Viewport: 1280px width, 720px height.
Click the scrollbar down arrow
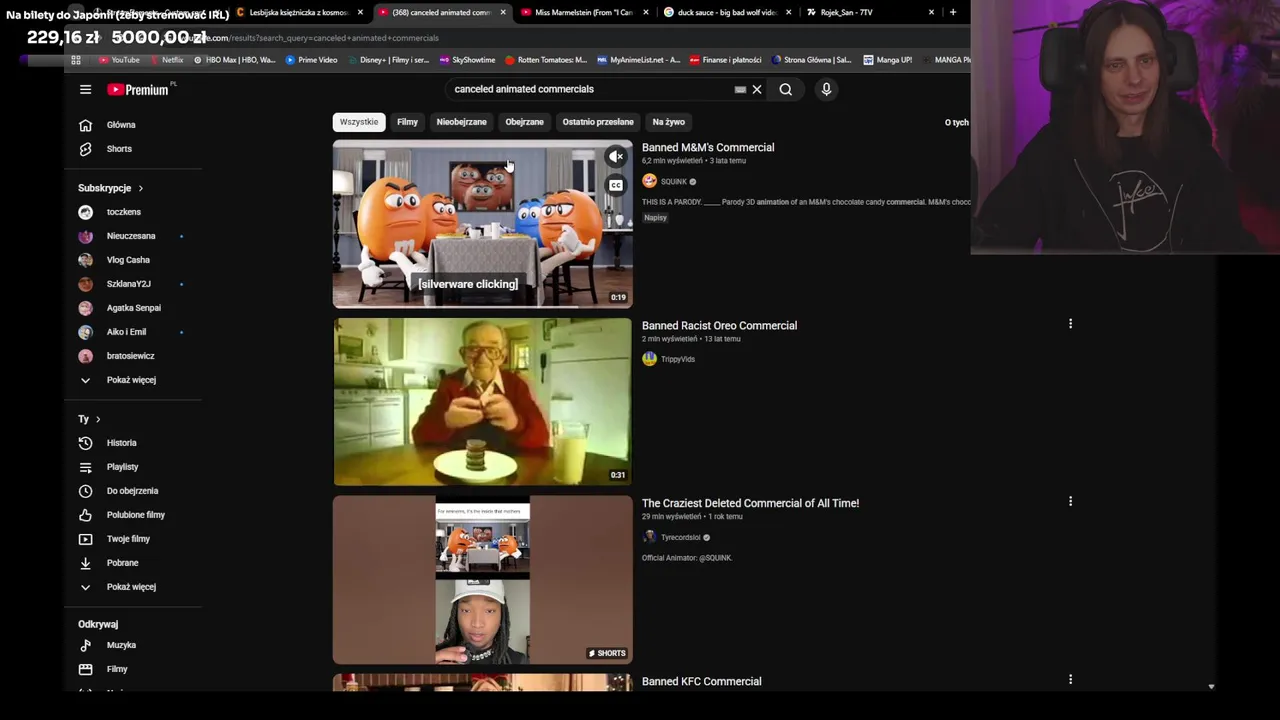(1211, 687)
